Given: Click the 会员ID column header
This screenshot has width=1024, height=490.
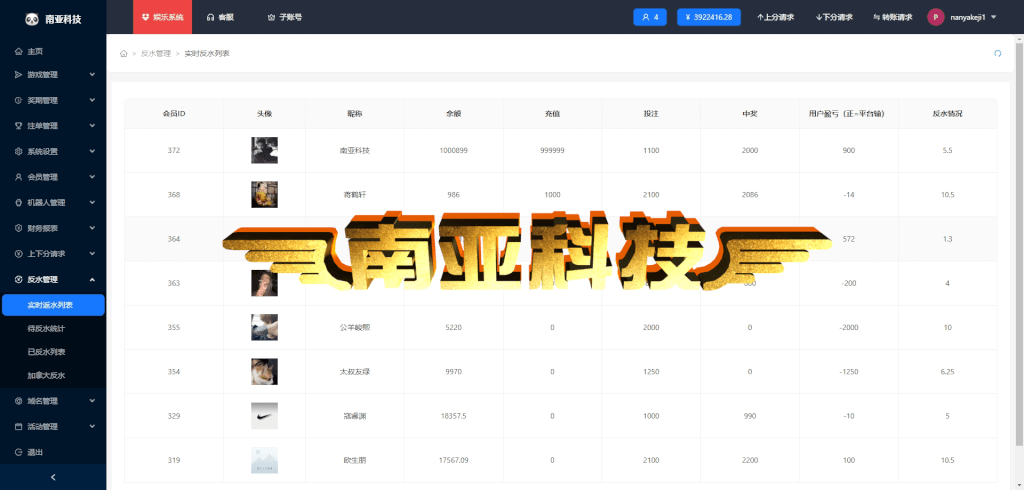Looking at the screenshot, I should coord(174,114).
